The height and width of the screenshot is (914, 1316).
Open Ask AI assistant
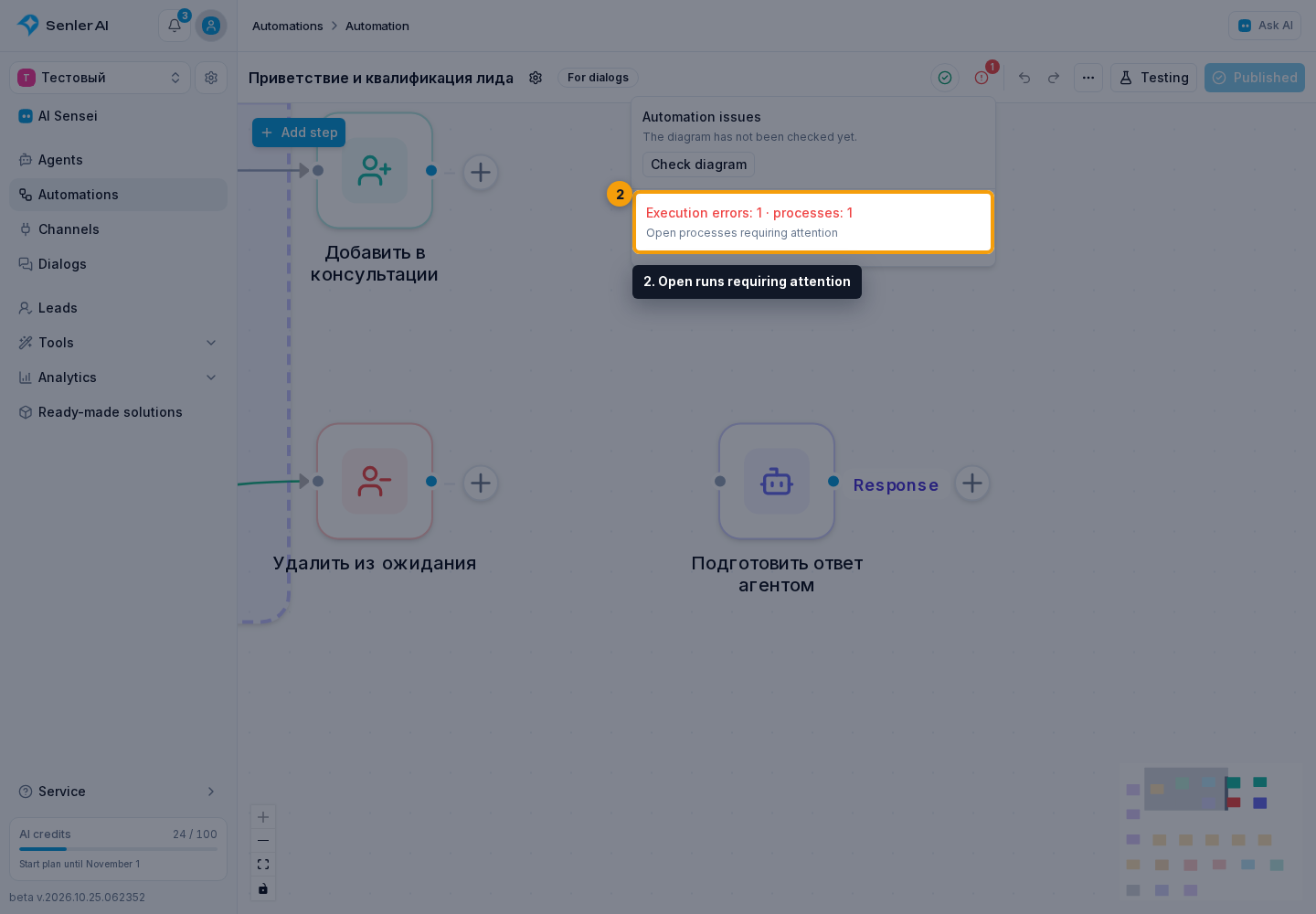click(1265, 26)
